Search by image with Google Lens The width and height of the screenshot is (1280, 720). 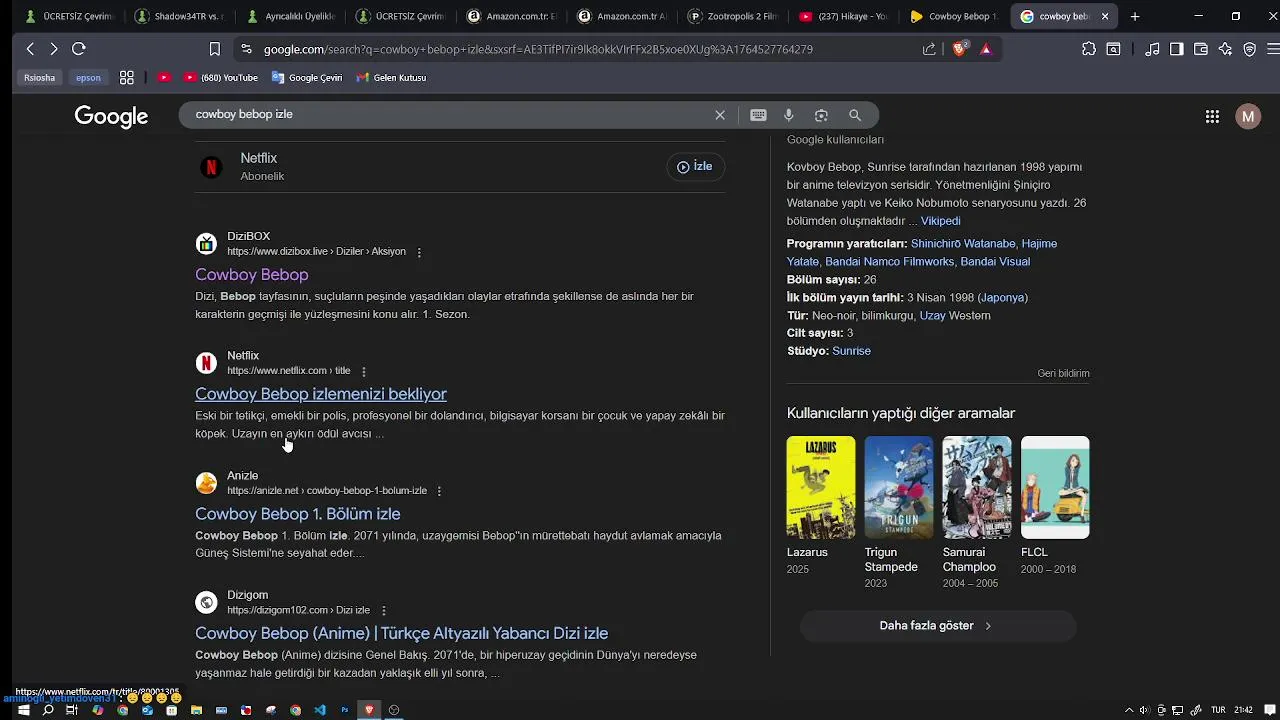821,115
